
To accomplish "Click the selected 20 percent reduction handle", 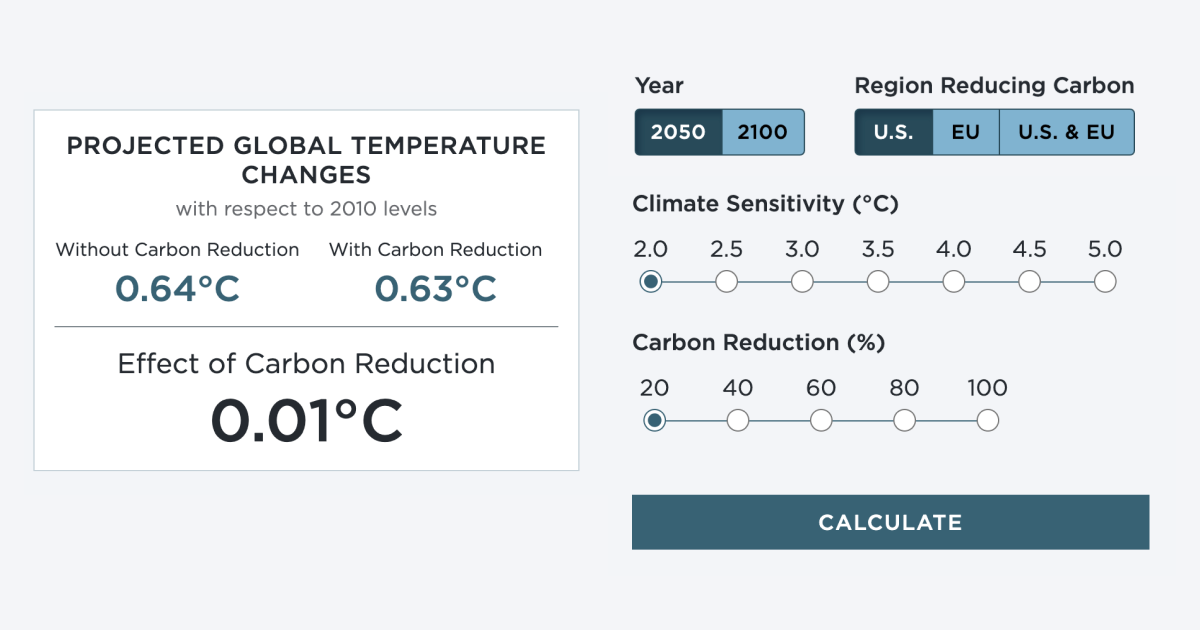I will point(655,420).
